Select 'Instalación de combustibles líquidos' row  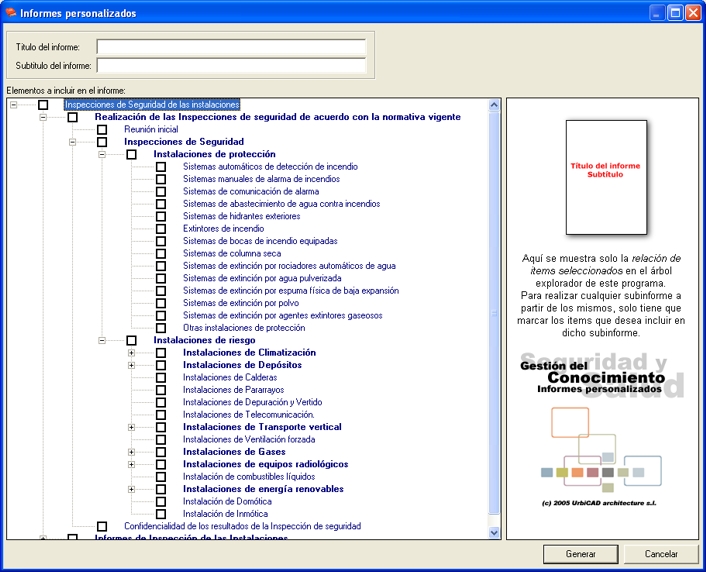coord(249,477)
